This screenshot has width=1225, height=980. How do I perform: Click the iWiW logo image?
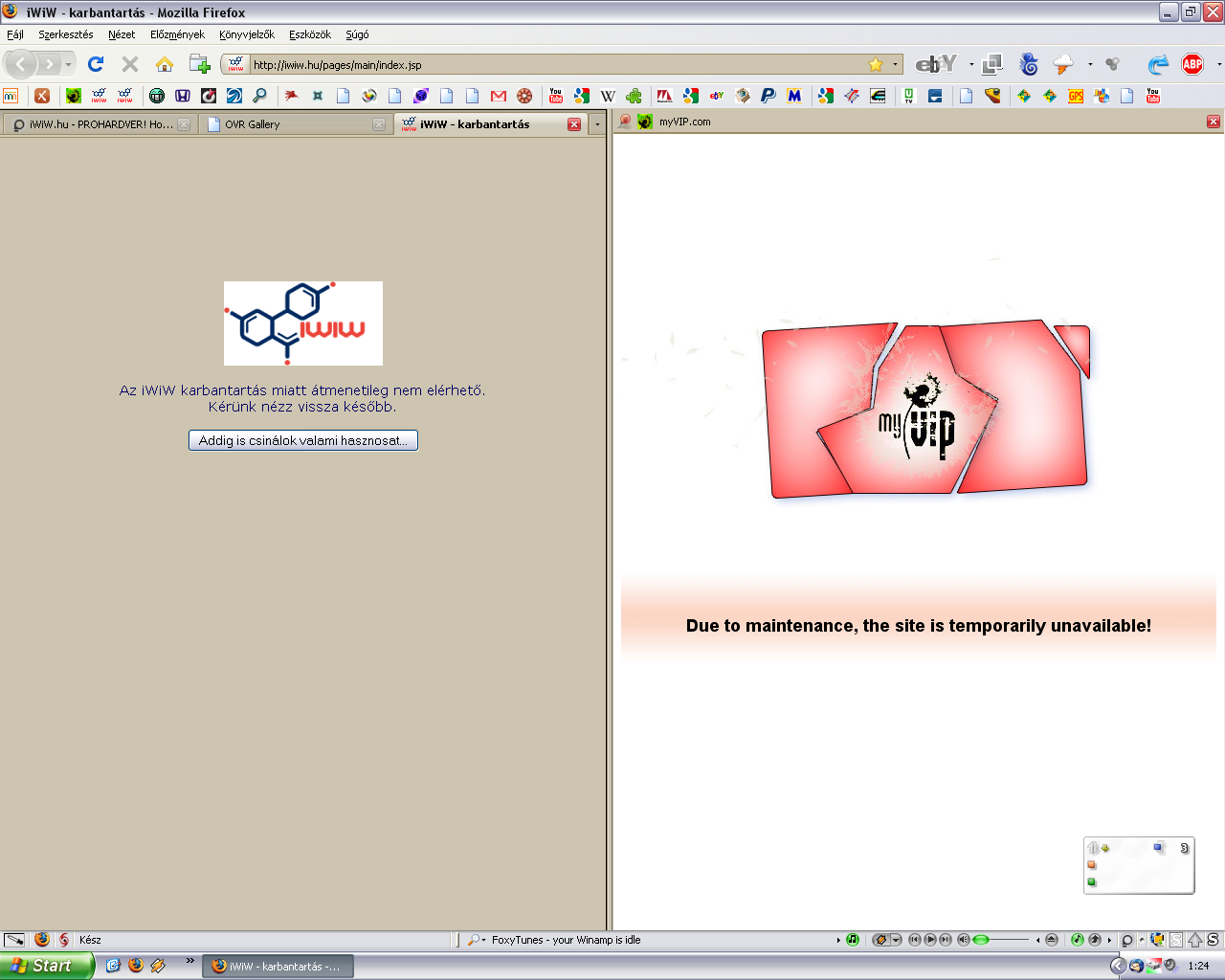303,323
